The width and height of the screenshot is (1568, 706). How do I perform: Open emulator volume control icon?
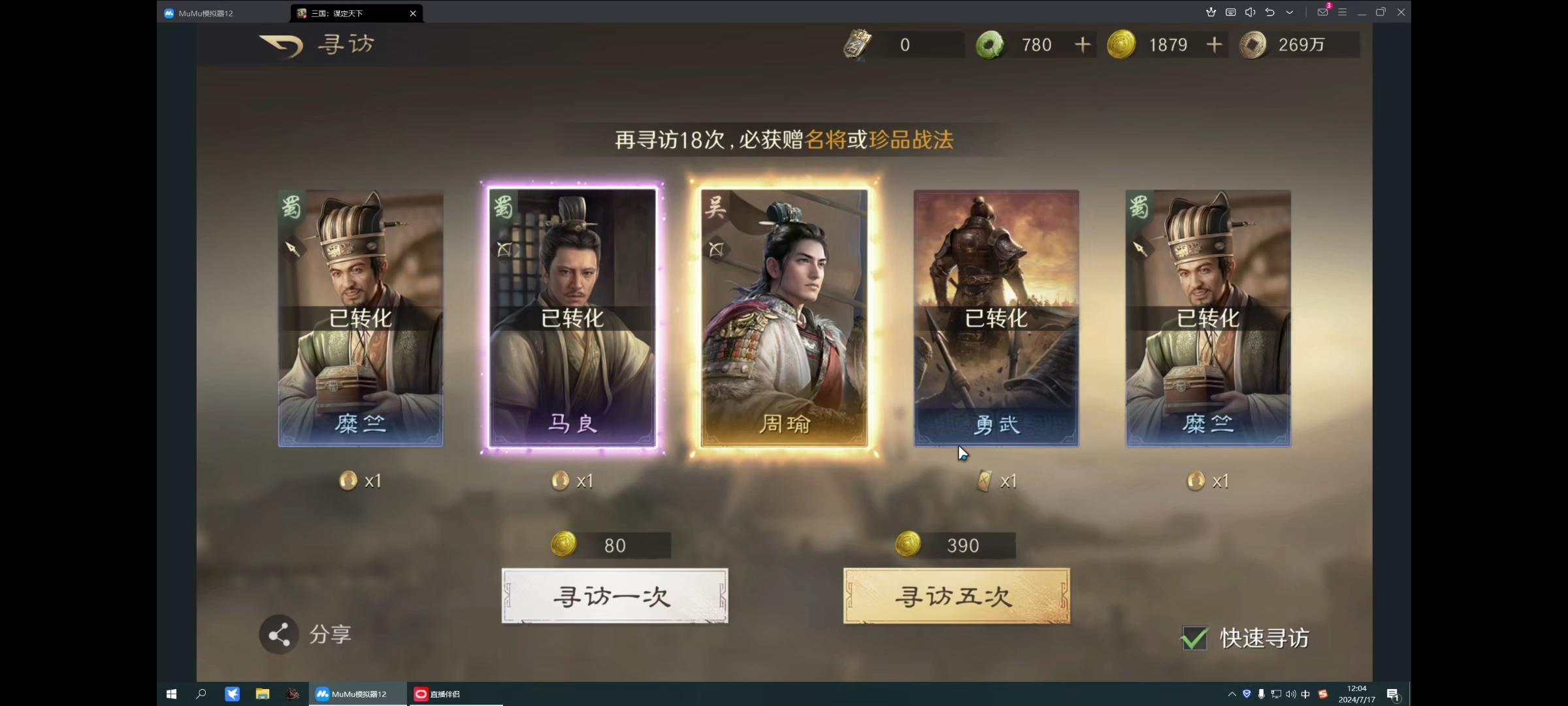[x=1250, y=12]
